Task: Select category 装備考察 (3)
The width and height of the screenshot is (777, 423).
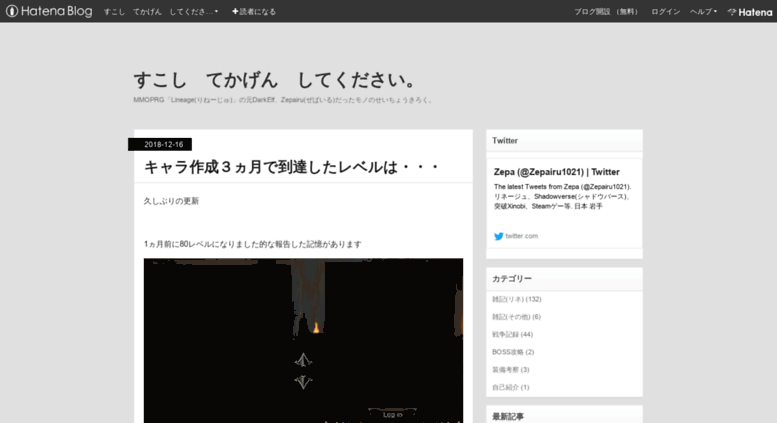Action: 510,370
